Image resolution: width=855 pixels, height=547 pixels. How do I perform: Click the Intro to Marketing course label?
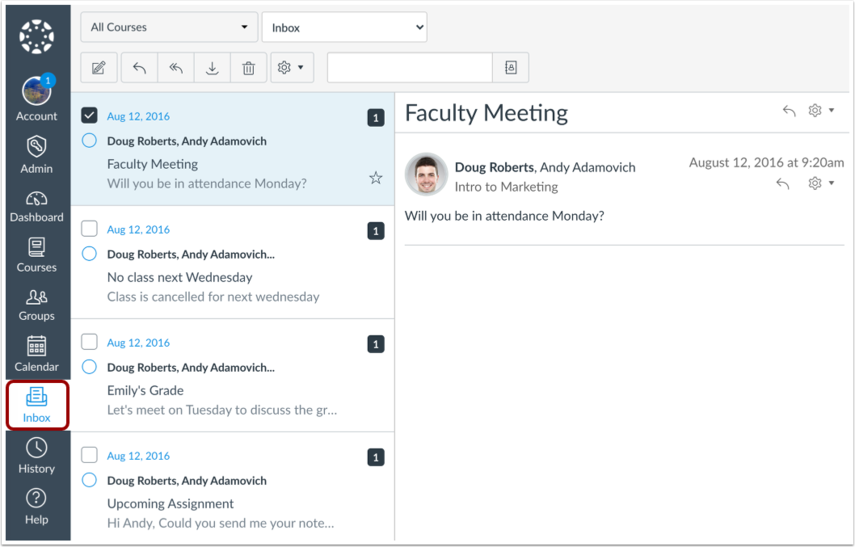[x=506, y=187]
